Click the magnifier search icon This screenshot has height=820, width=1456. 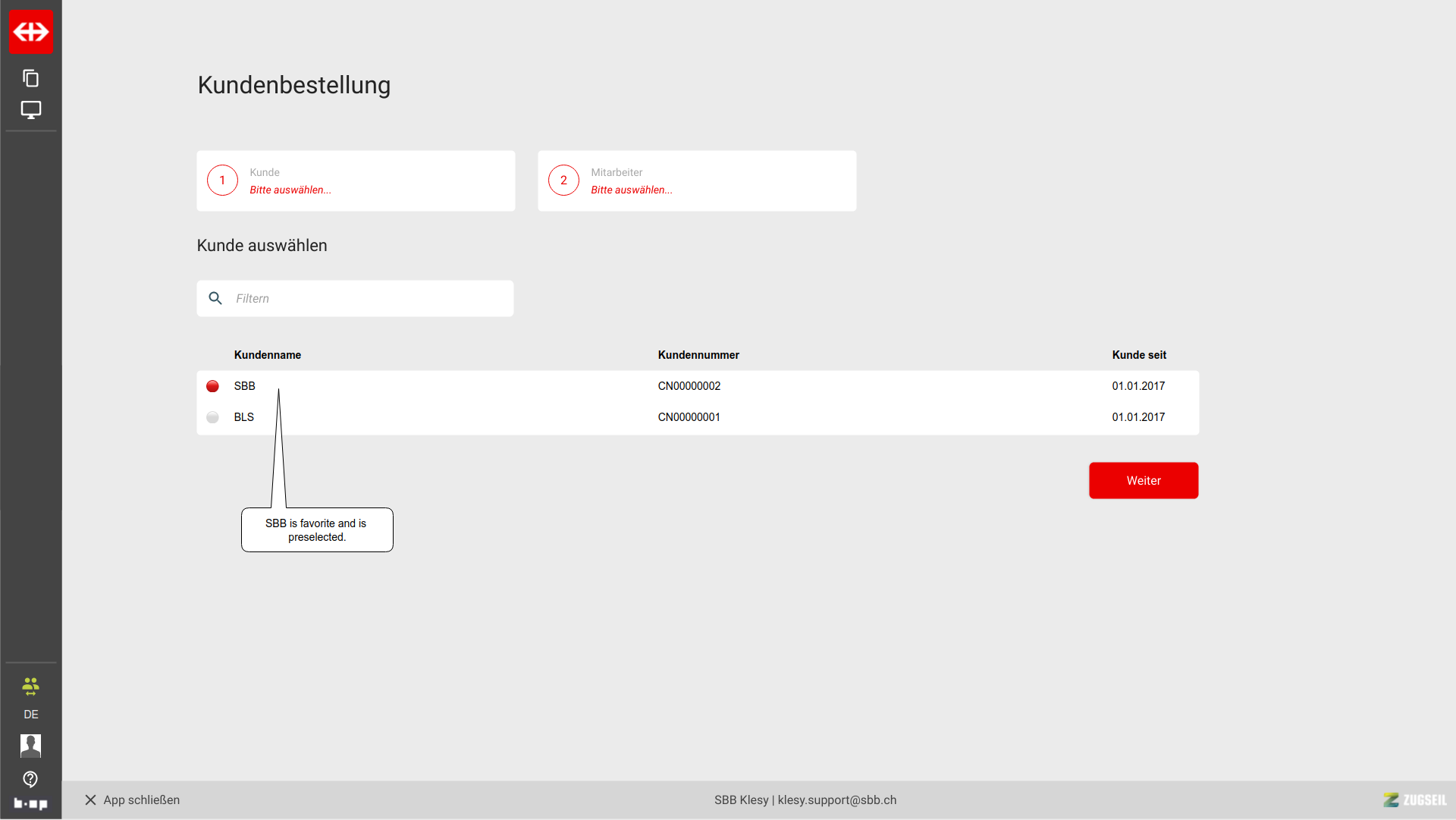[215, 299]
